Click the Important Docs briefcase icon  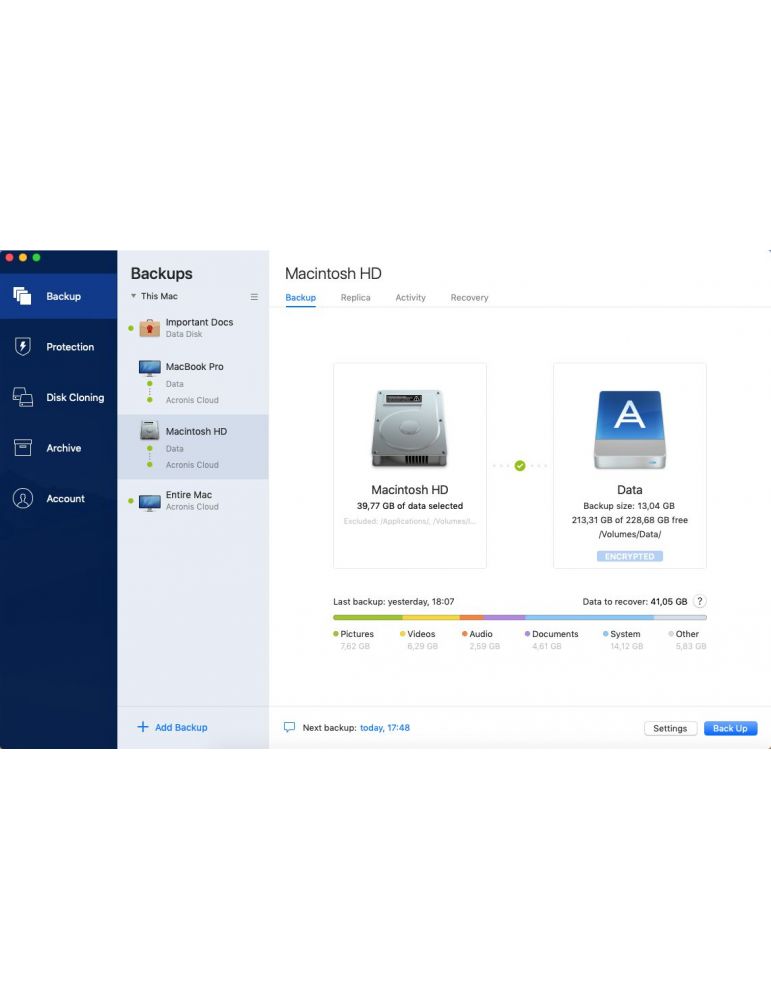point(149,328)
